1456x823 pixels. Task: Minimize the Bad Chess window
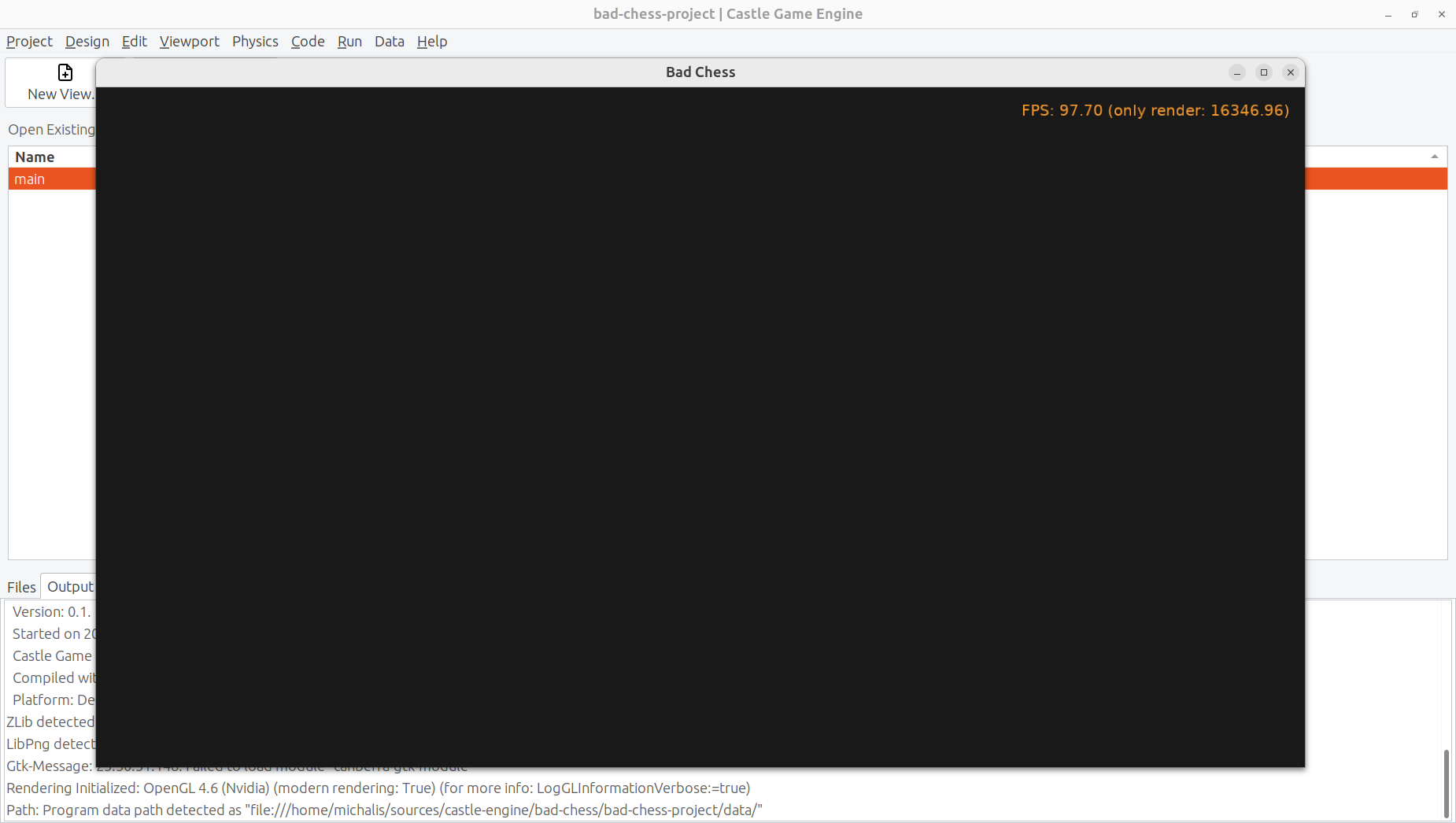click(1237, 72)
